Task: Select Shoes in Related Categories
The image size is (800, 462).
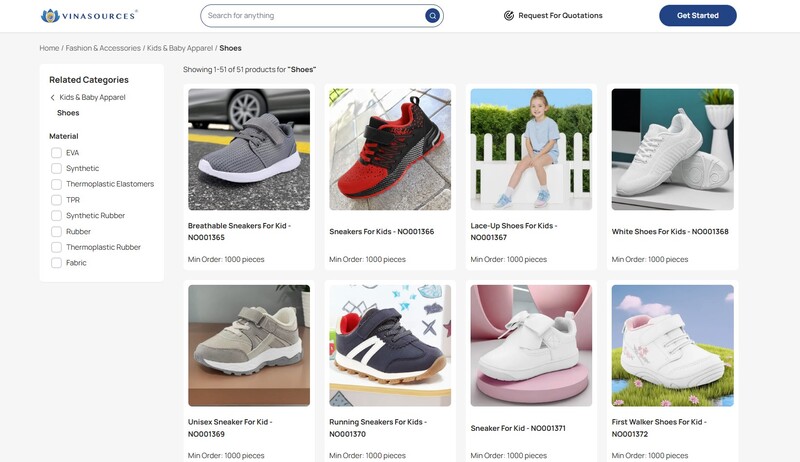Action: click(68, 113)
